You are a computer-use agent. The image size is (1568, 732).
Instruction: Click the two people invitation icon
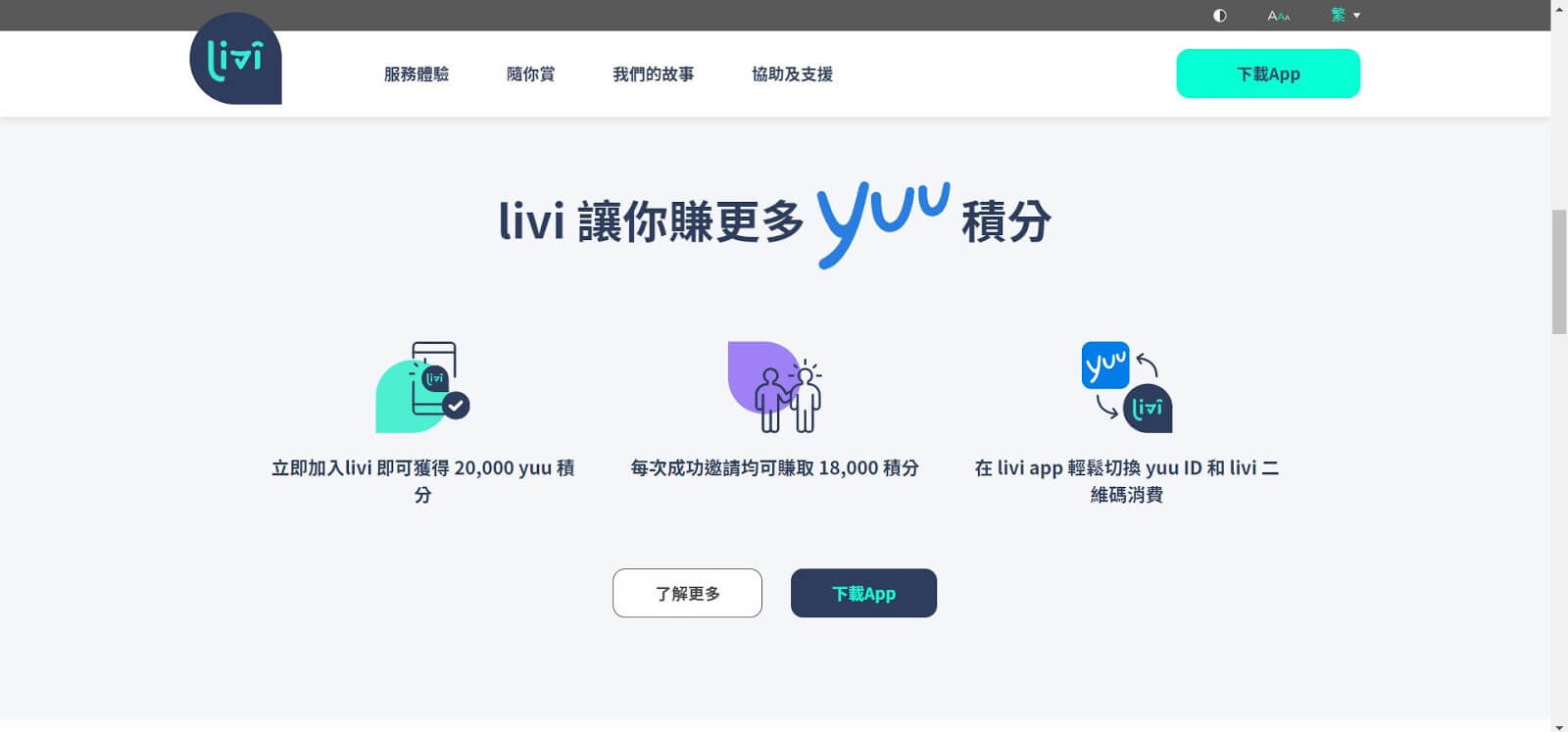pos(775,387)
